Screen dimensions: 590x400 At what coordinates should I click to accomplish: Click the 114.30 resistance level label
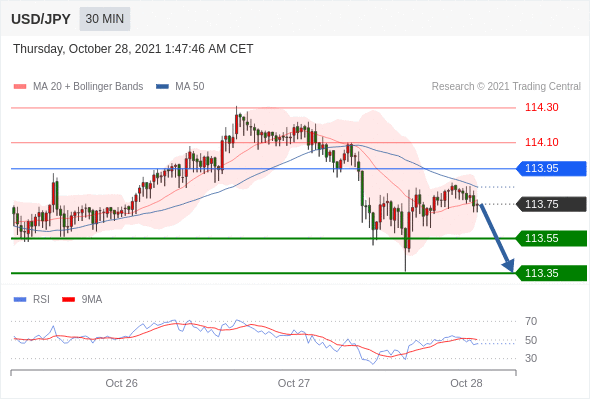coord(542,107)
